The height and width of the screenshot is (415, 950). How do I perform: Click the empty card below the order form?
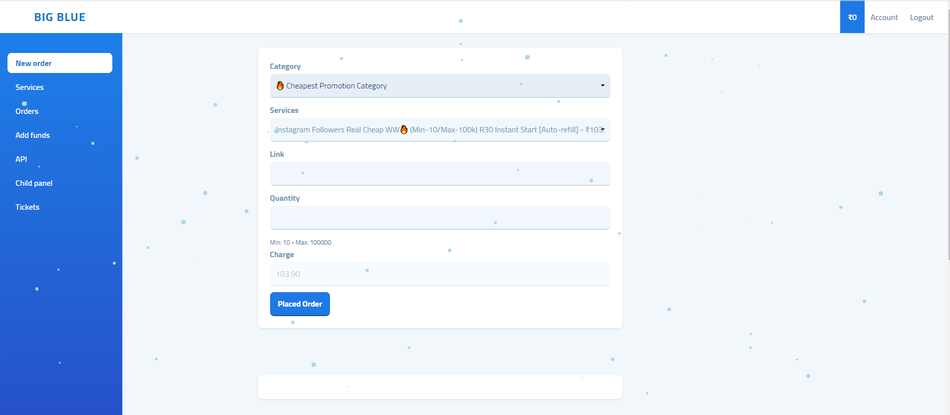point(440,387)
